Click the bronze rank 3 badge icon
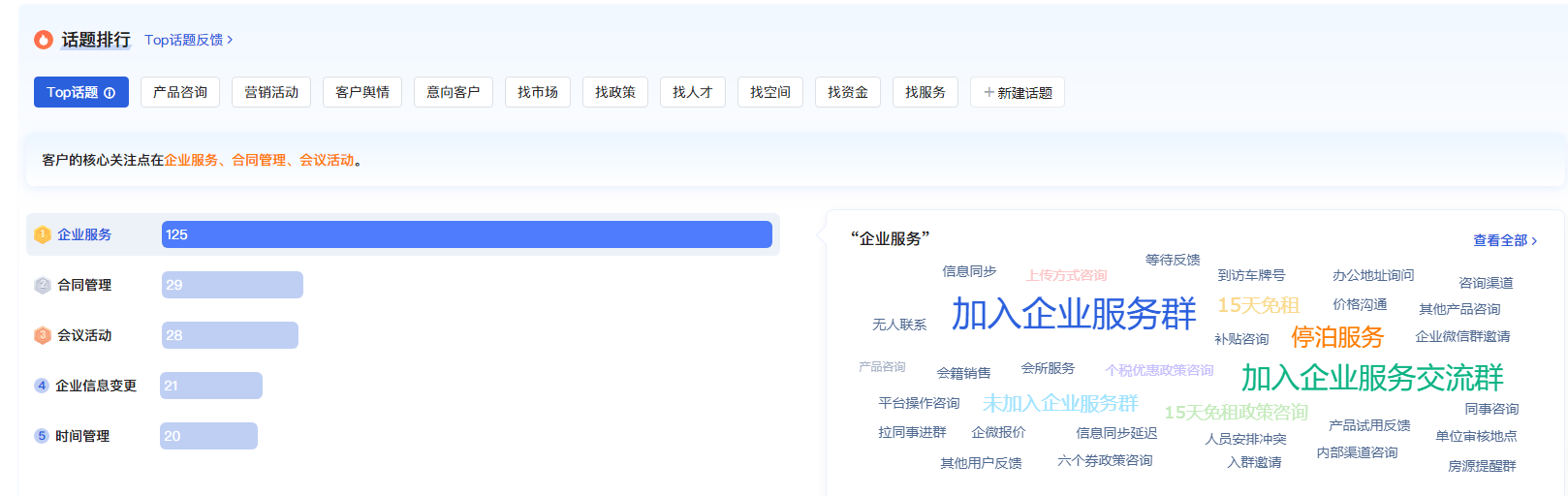 (42, 335)
